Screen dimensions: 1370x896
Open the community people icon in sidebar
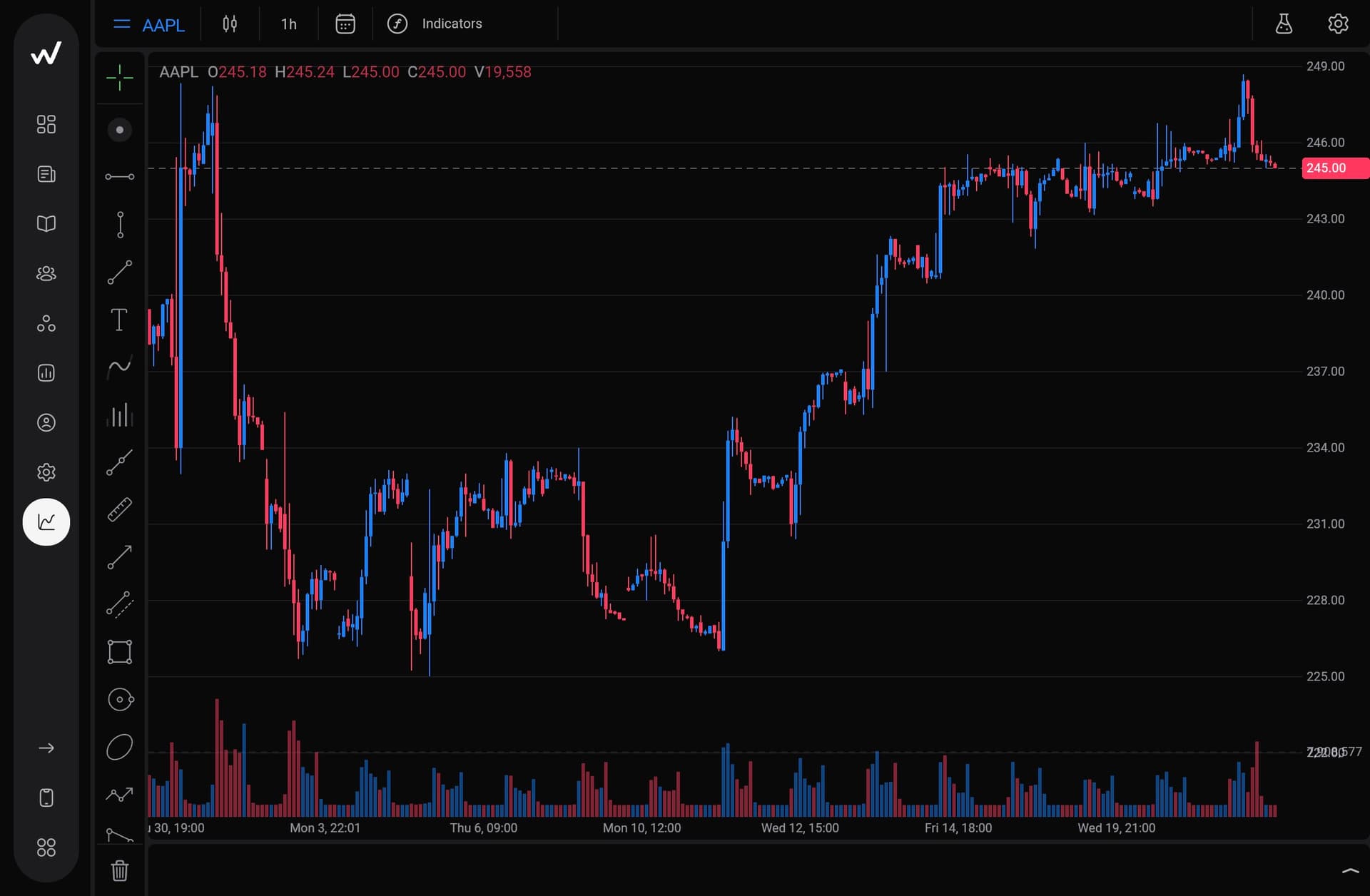[x=46, y=273]
